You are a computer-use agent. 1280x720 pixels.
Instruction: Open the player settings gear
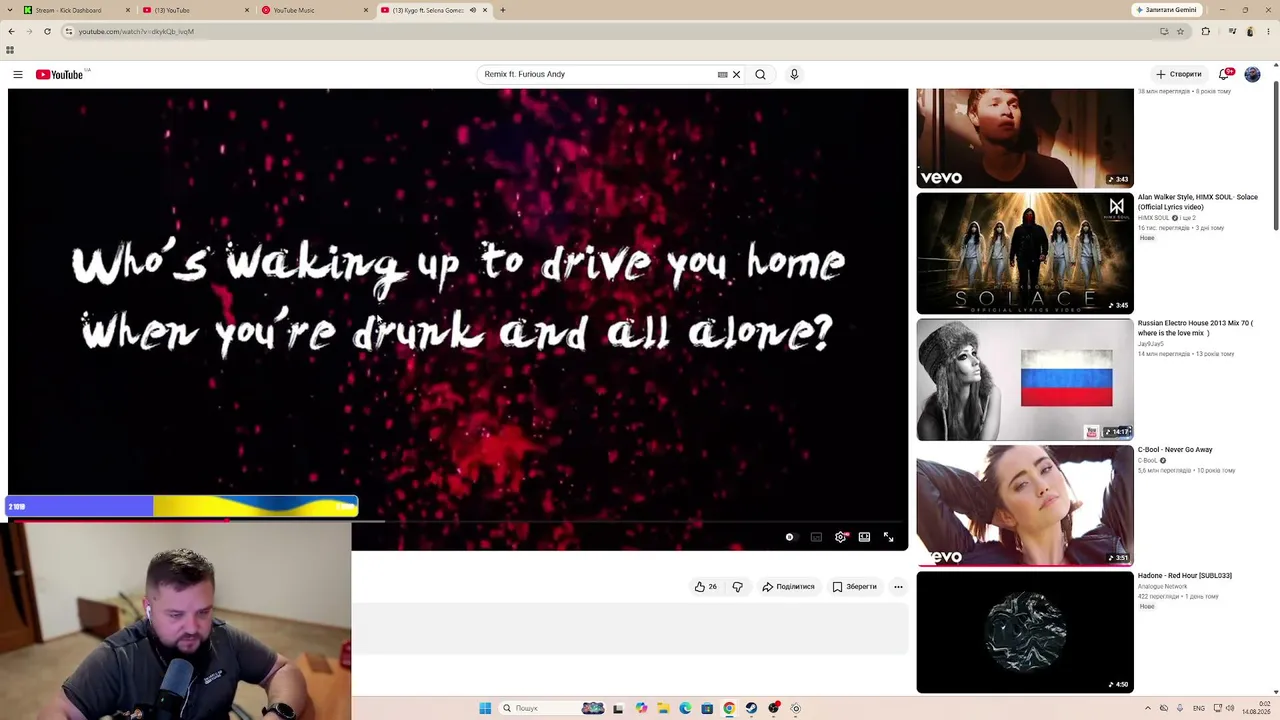[840, 537]
